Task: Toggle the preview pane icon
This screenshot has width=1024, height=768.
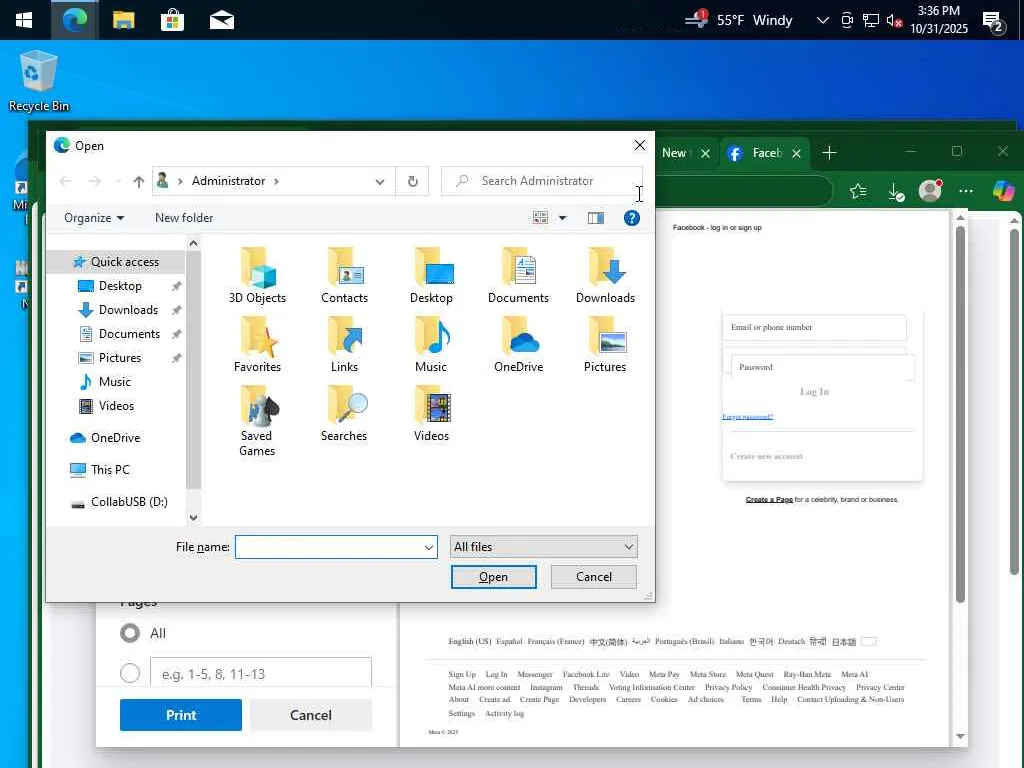Action: click(x=596, y=218)
